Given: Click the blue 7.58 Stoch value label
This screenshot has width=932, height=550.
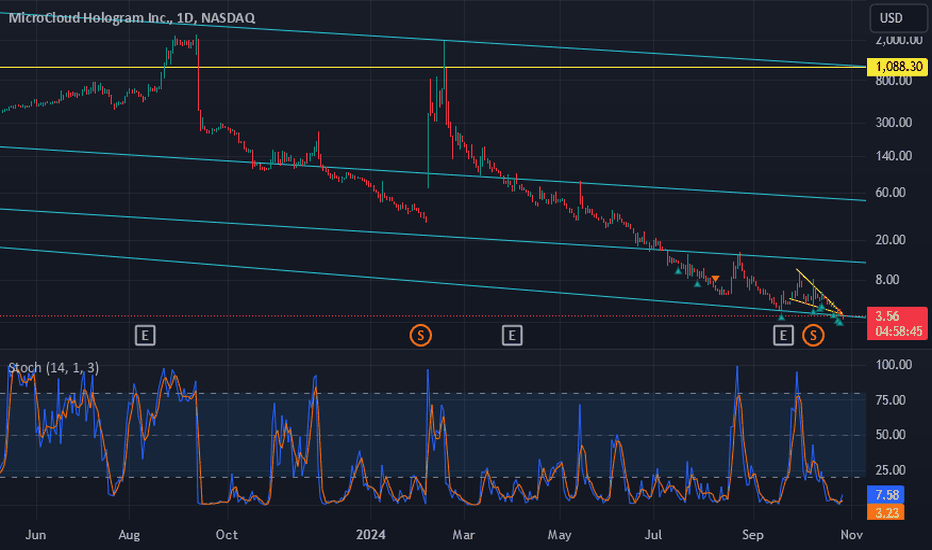Looking at the screenshot, I should click(886, 495).
